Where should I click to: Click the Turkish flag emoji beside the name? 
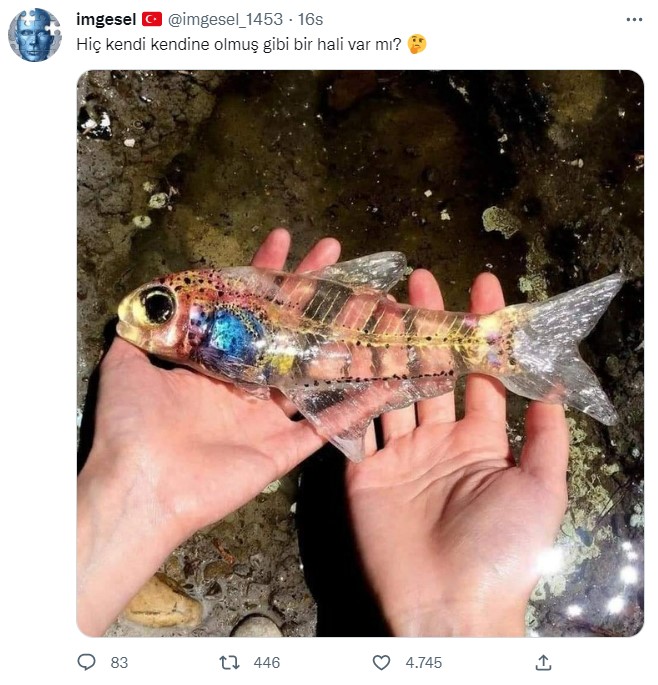tap(152, 20)
